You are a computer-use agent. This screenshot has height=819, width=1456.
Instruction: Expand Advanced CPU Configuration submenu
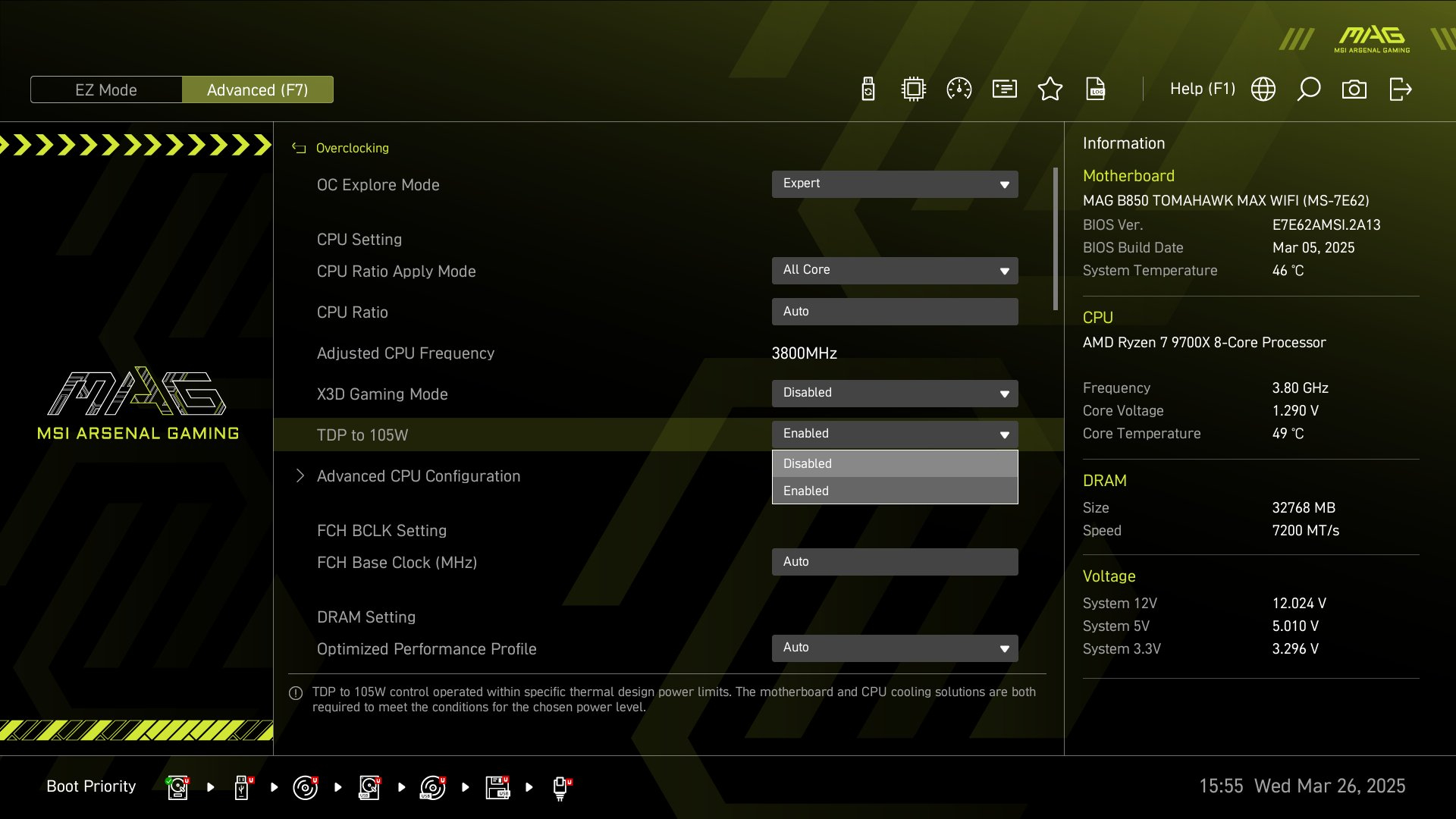tap(419, 476)
